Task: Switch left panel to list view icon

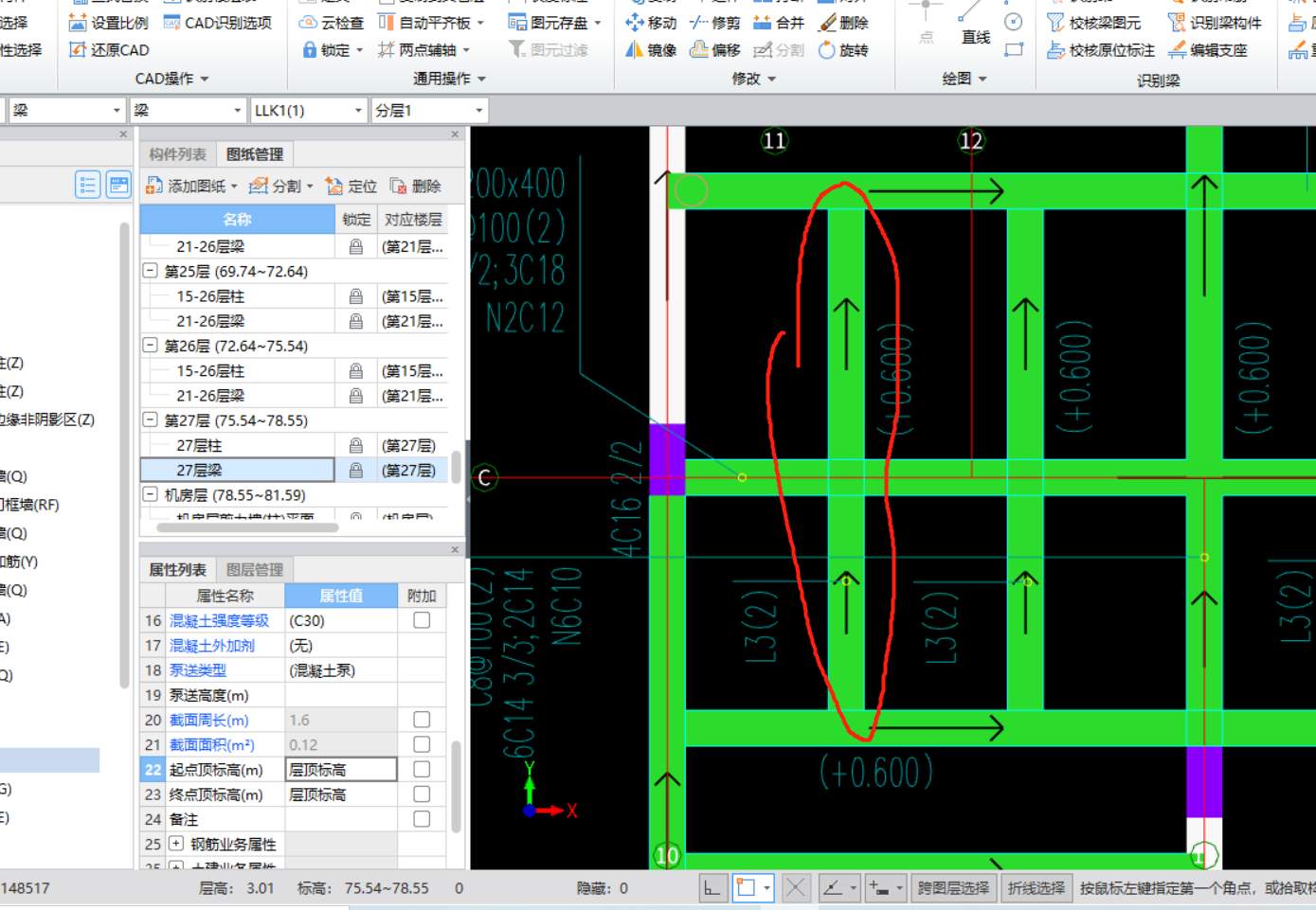Action: [x=87, y=185]
